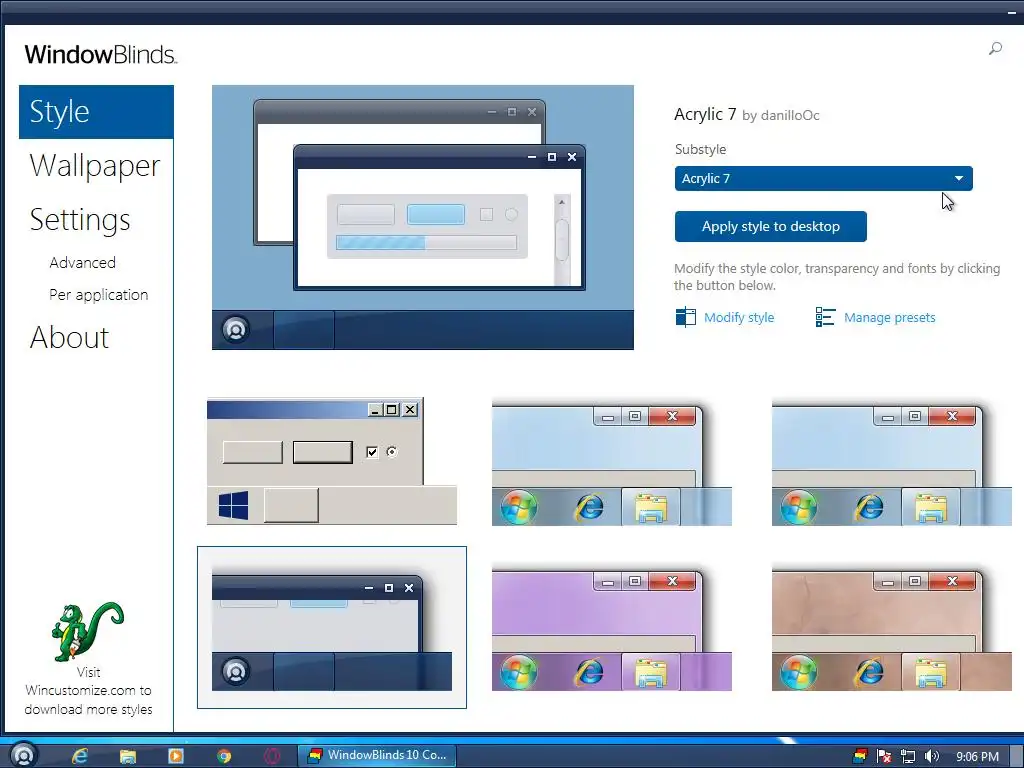Open the Settings section
This screenshot has height=768, width=1024.
(80, 219)
